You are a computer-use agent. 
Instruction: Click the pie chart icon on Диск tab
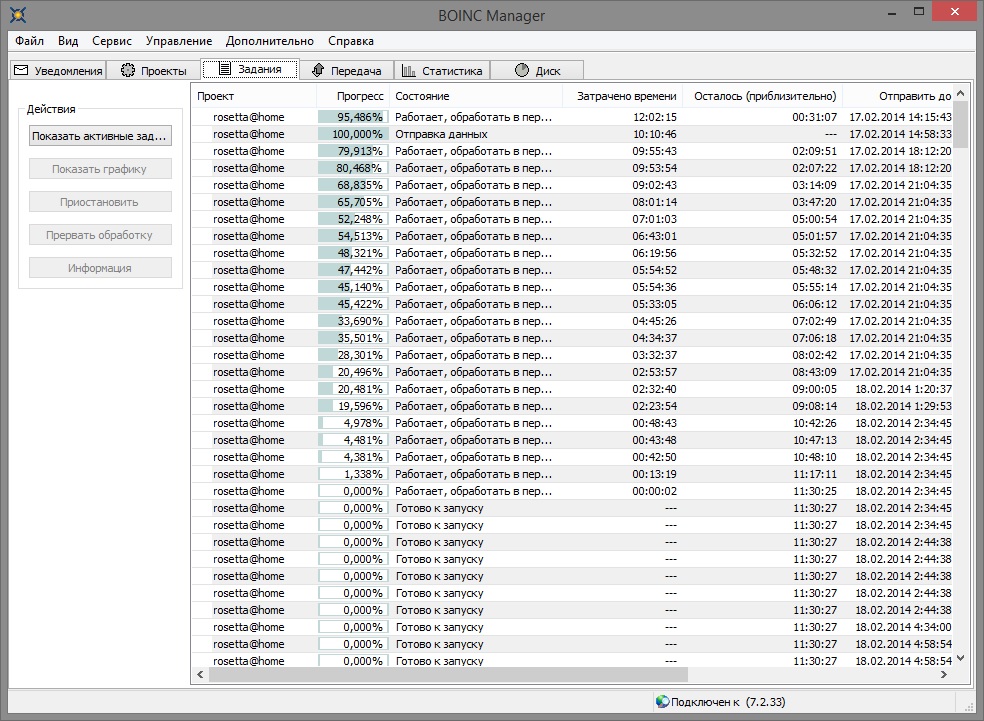(x=522, y=70)
